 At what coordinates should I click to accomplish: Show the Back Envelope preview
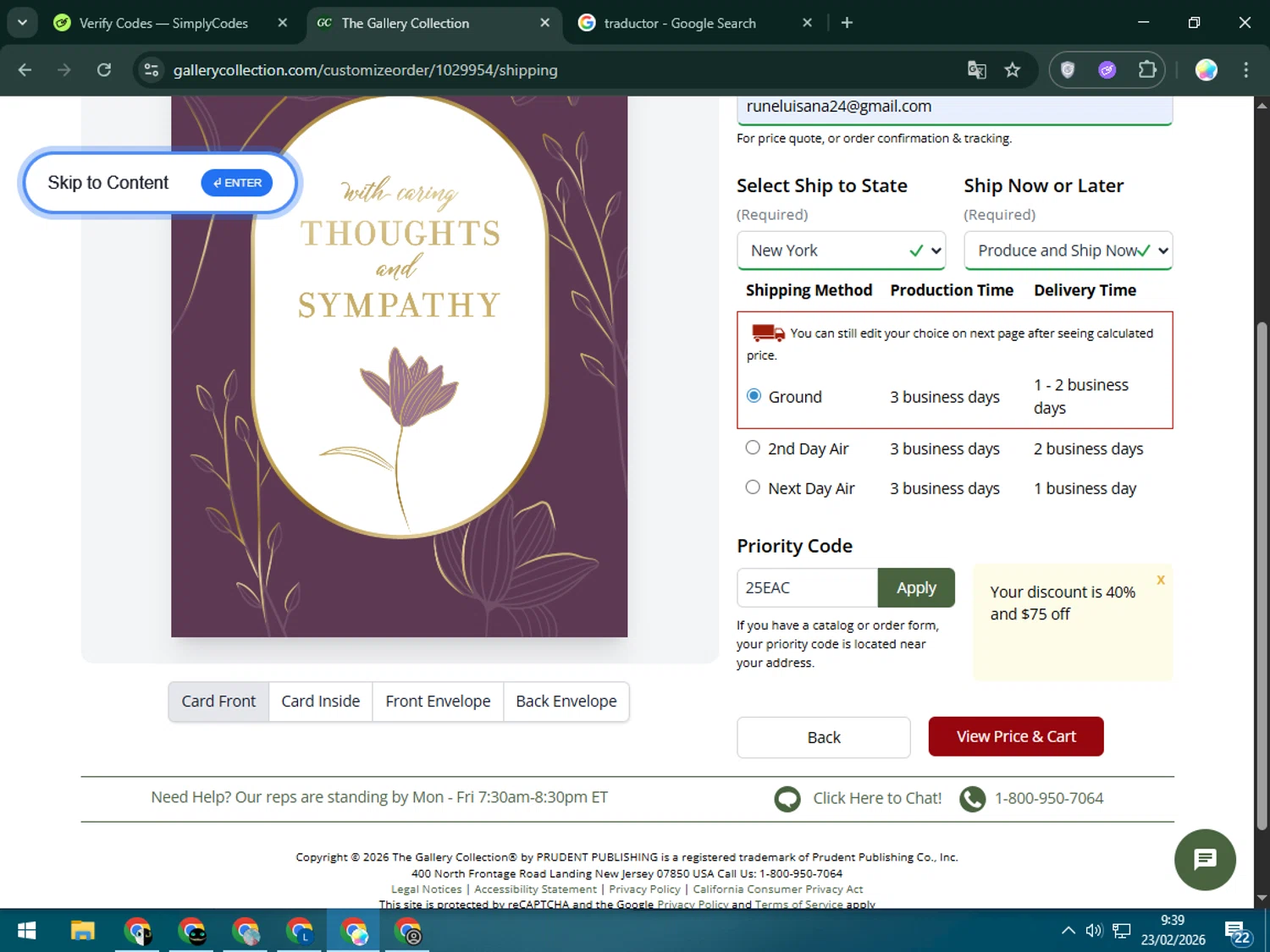pyautogui.click(x=566, y=702)
